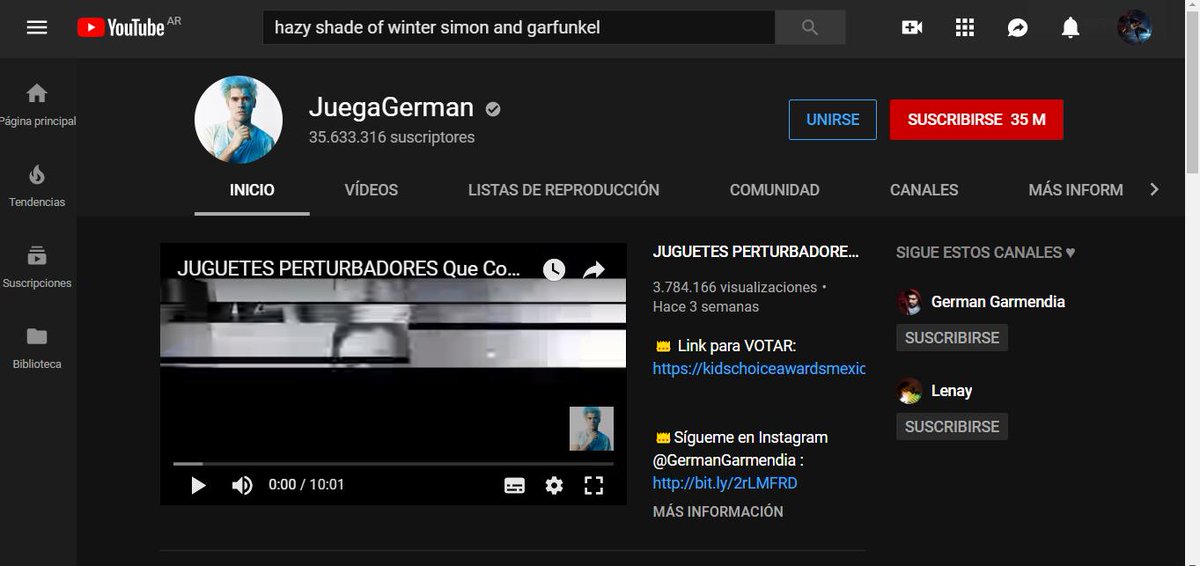Mute the video with the speaker icon
This screenshot has width=1200, height=566.
point(242,485)
